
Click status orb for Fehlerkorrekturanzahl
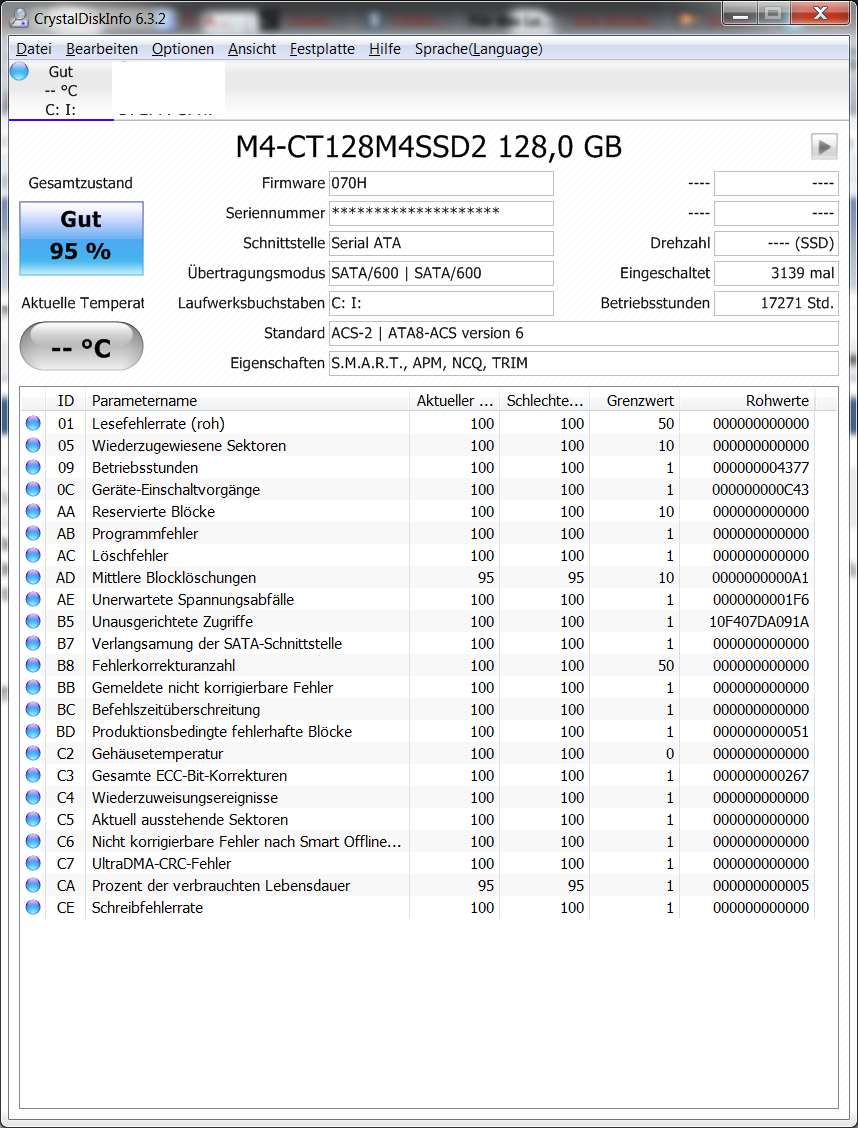pyautogui.click(x=32, y=665)
